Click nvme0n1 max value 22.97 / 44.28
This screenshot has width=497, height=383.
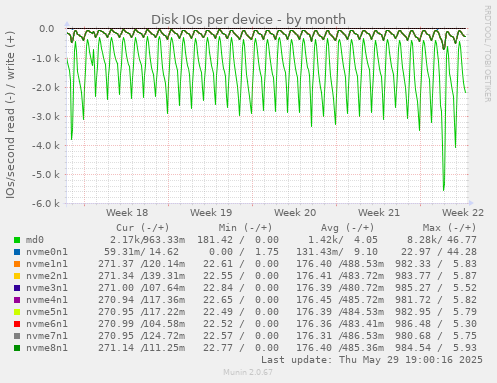(439, 252)
